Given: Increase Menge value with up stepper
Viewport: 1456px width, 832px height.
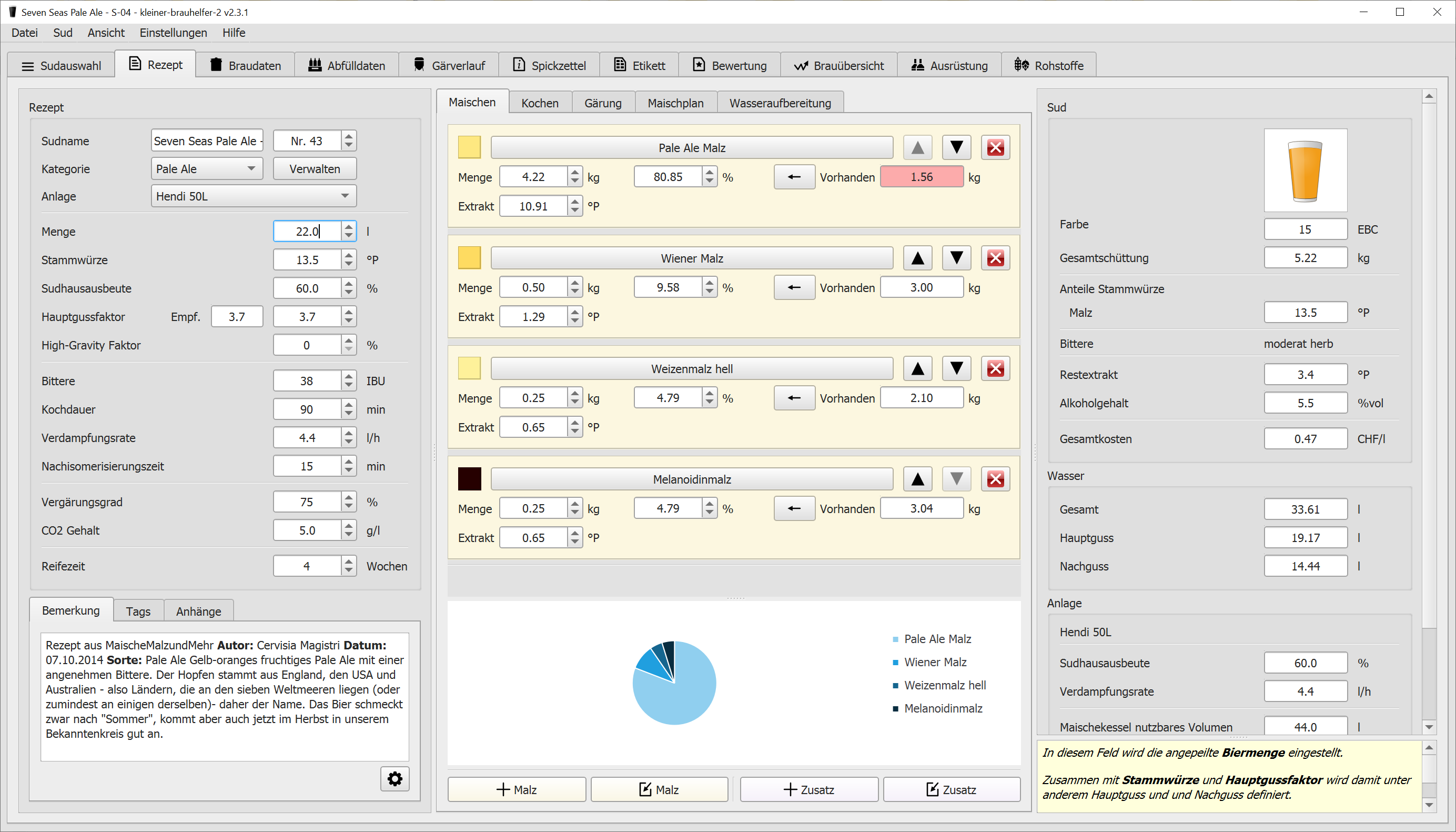Looking at the screenshot, I should pos(349,227).
